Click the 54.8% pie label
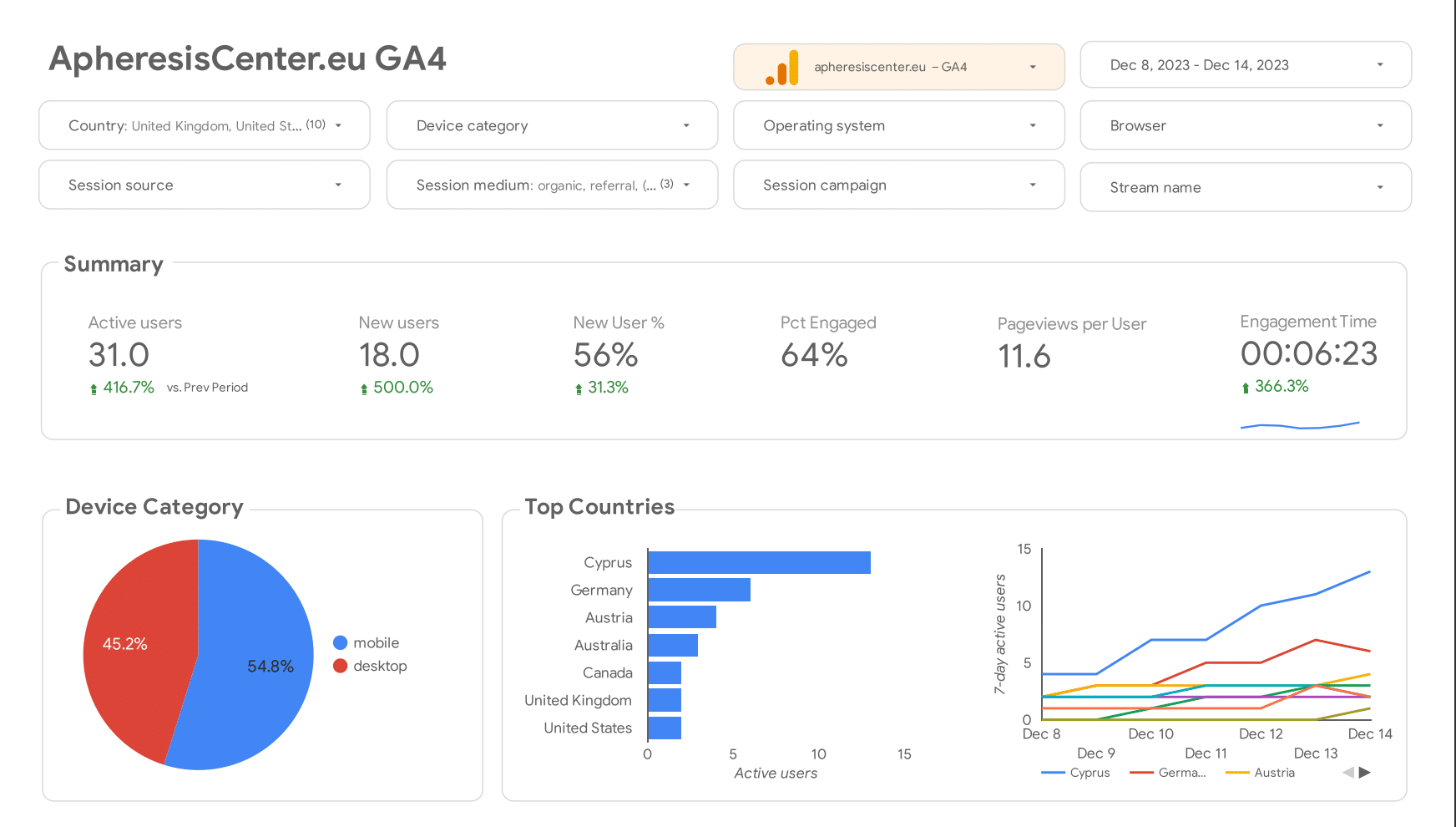The height and width of the screenshot is (827, 1456). [270, 667]
